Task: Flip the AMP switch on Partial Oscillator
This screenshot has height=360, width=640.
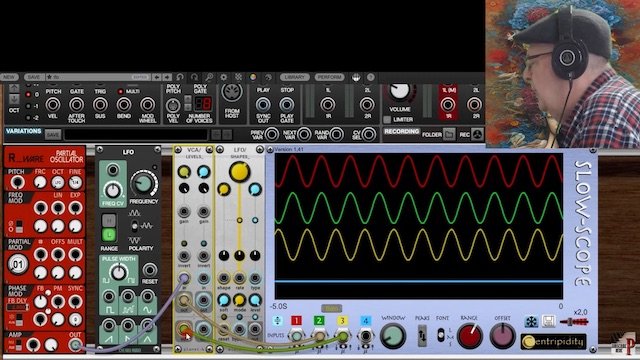Action: pos(19,346)
